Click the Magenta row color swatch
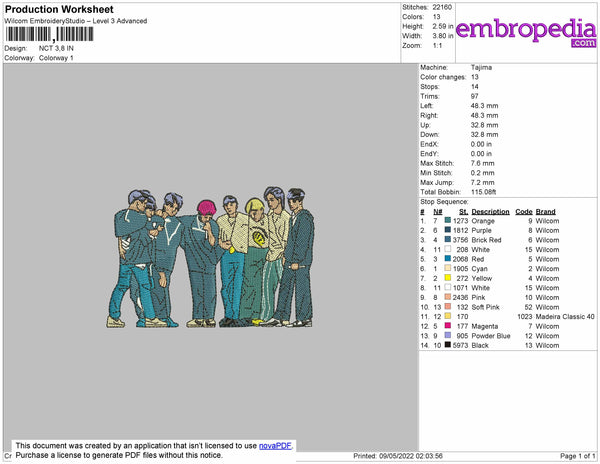This screenshot has height=464, width=600. pyautogui.click(x=448, y=326)
